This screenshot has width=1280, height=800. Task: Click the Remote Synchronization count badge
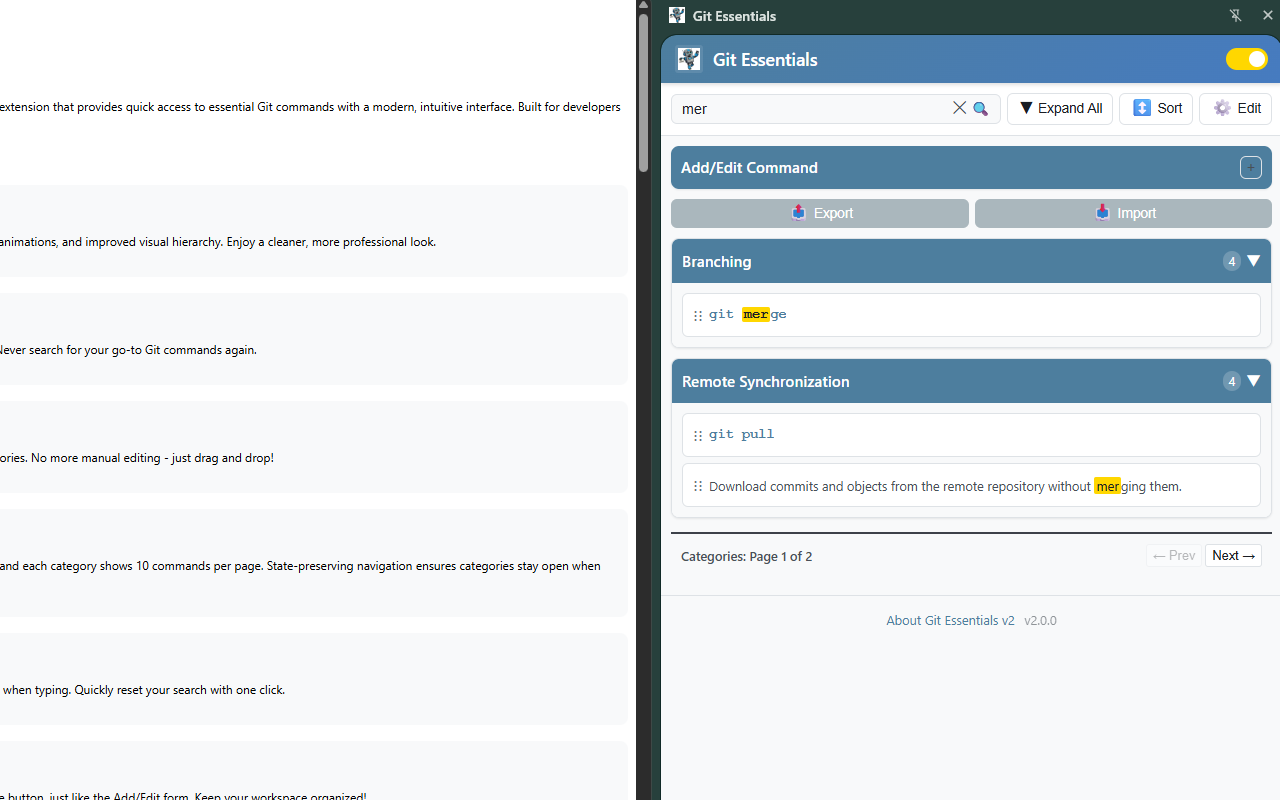[x=1232, y=381]
